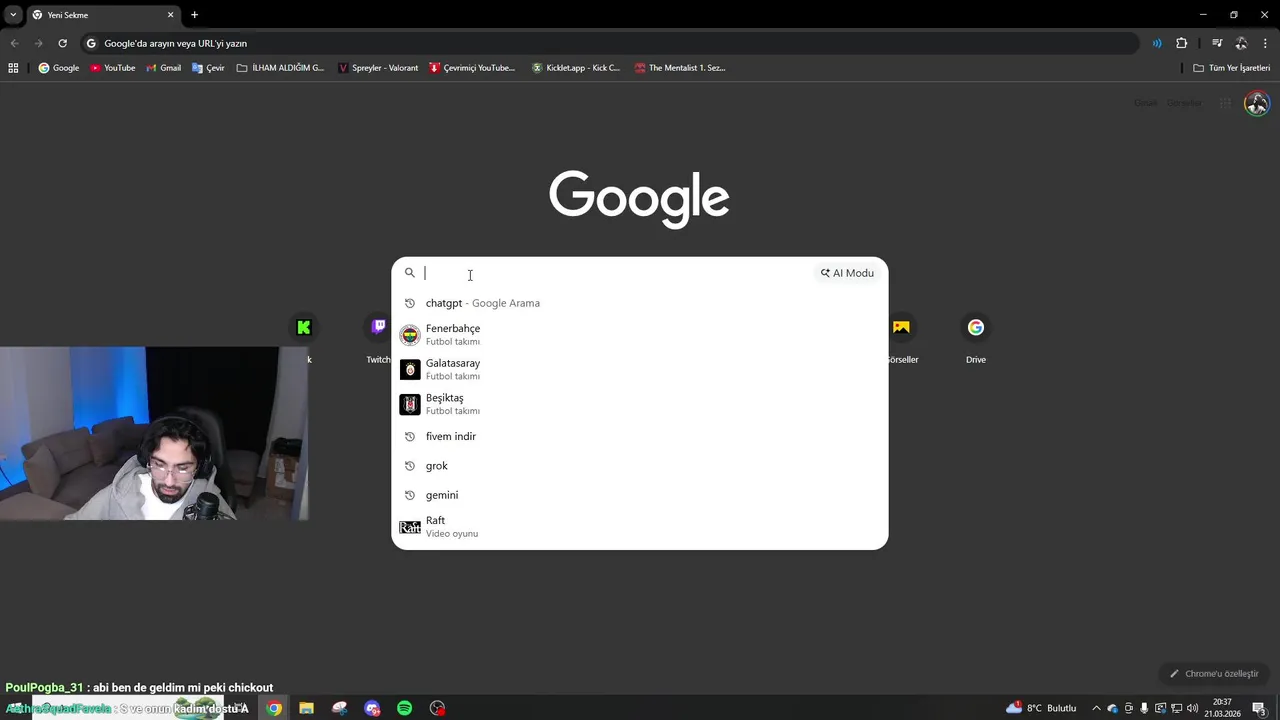Select the chatgpt search suggestion
The height and width of the screenshot is (720, 1280).
(639, 303)
